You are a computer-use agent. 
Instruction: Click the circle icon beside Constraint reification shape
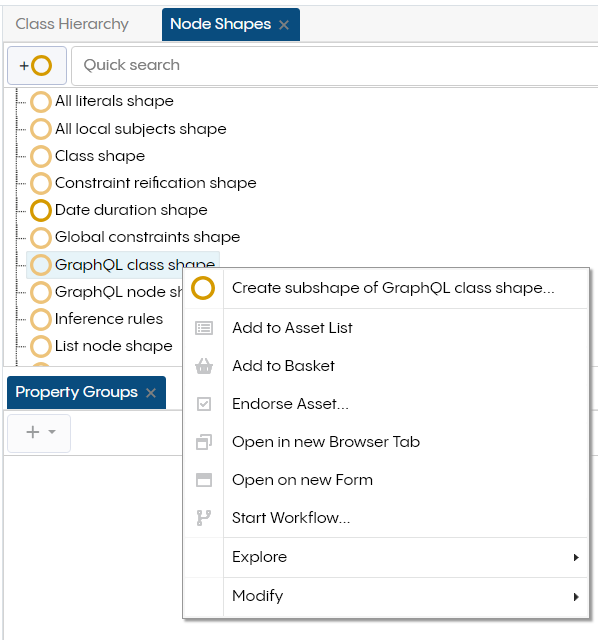[41, 183]
